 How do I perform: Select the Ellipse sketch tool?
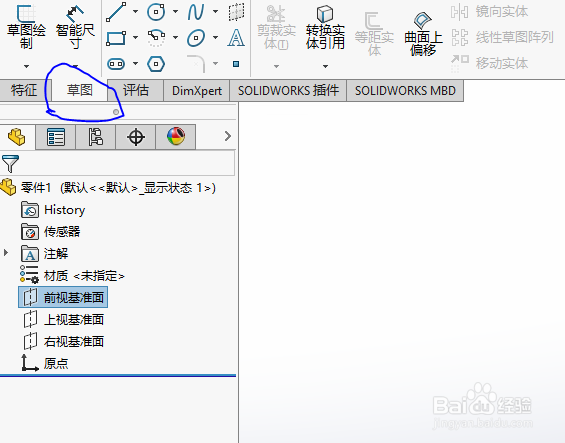tap(196, 37)
